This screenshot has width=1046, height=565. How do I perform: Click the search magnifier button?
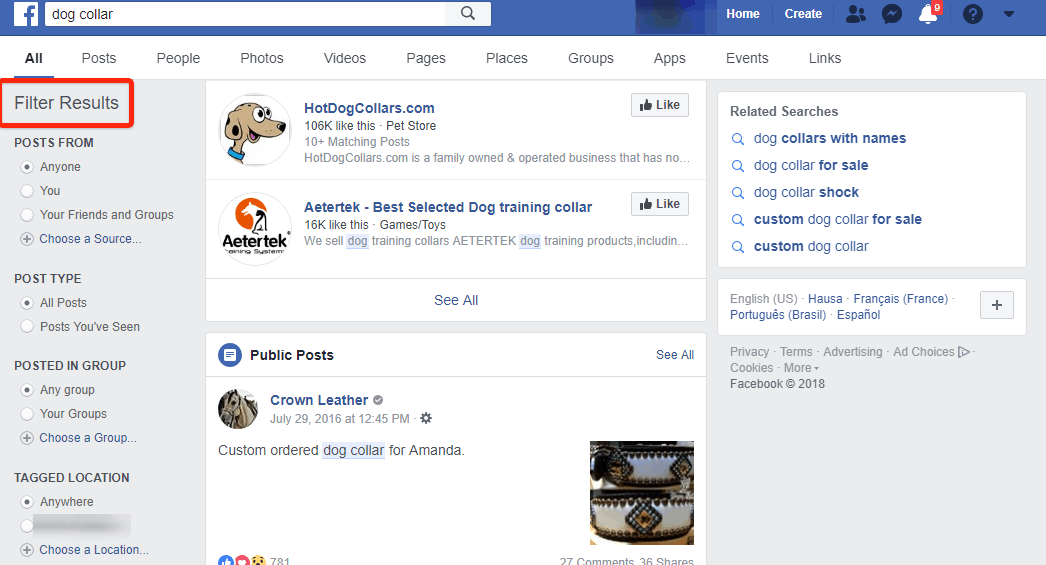pos(468,13)
